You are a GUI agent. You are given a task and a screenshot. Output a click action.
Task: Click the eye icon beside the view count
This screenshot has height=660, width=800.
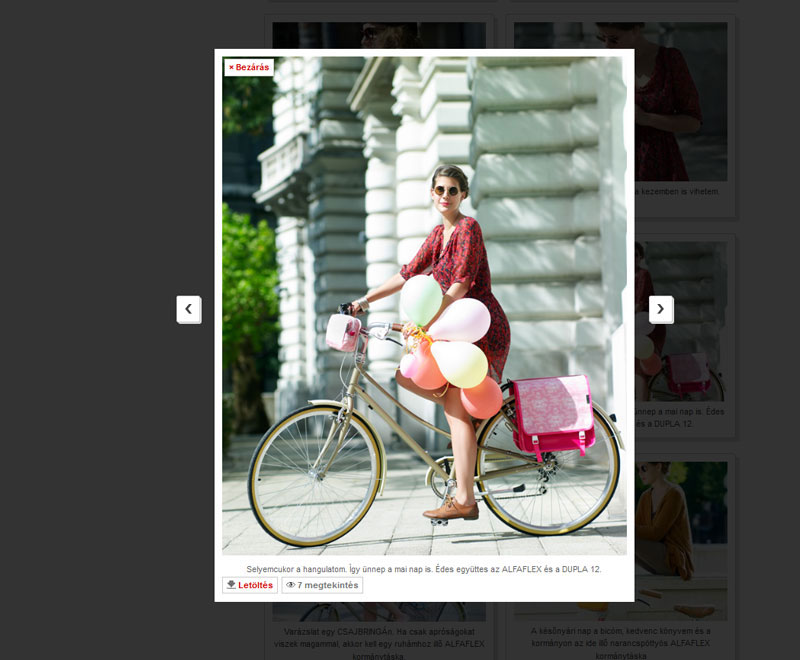pos(291,585)
